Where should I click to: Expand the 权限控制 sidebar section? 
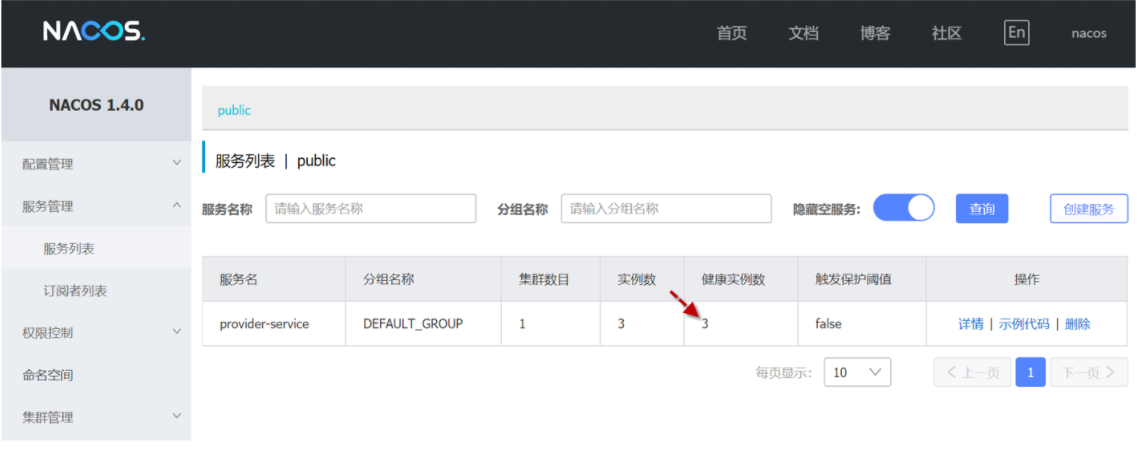point(97,333)
